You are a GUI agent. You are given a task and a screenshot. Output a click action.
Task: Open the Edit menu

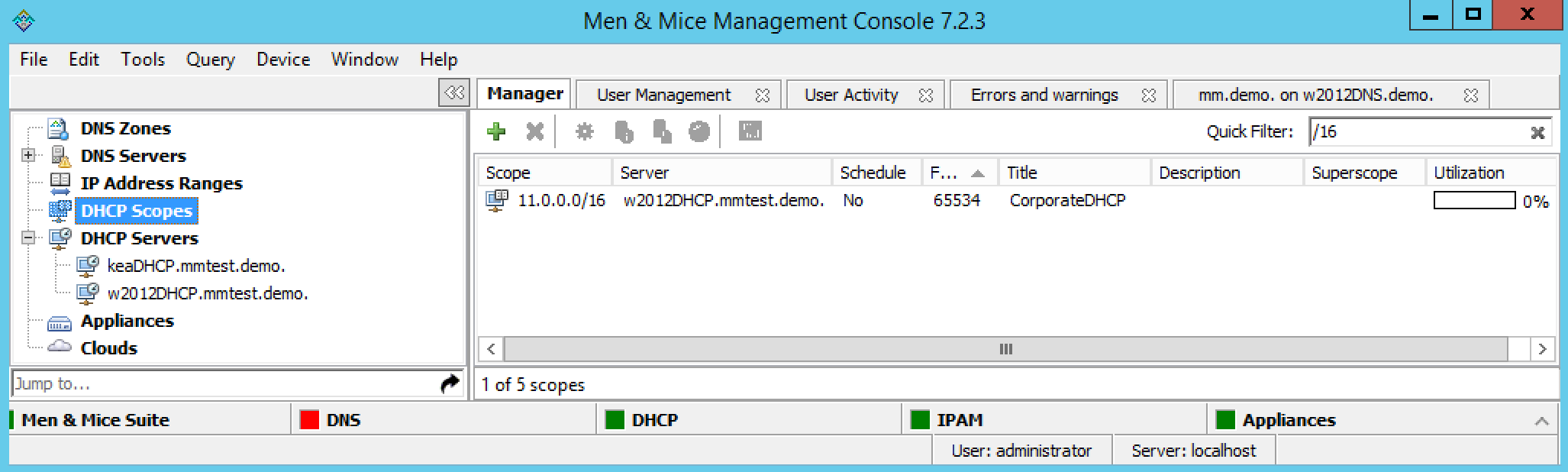point(84,60)
